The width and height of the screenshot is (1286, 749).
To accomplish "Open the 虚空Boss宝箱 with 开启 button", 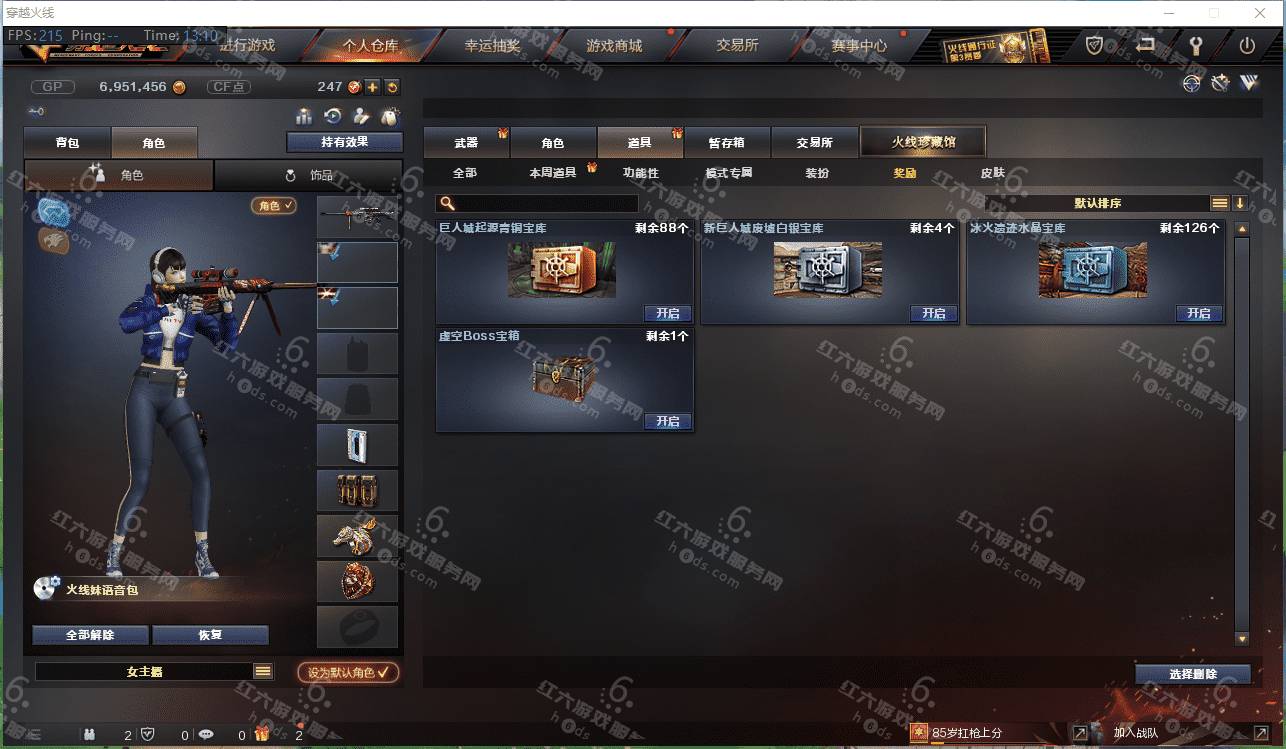I will pyautogui.click(x=668, y=421).
